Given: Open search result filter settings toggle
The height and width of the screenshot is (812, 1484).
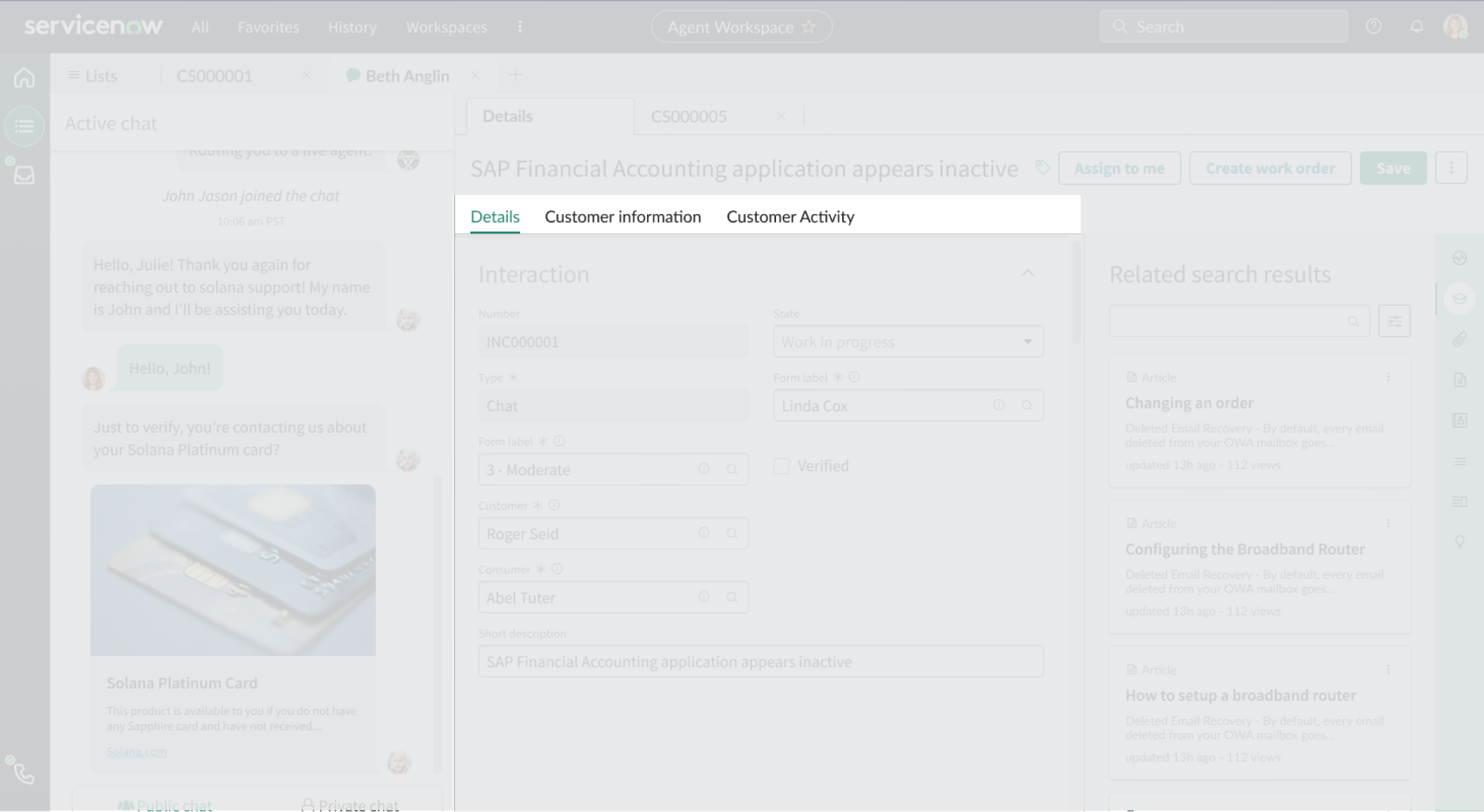Looking at the screenshot, I should pos(1395,321).
